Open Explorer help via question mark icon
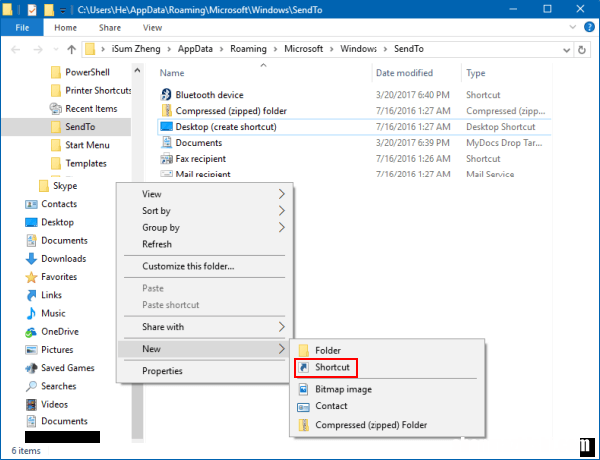Image resolution: width=600 pixels, height=460 pixels. (589, 27)
